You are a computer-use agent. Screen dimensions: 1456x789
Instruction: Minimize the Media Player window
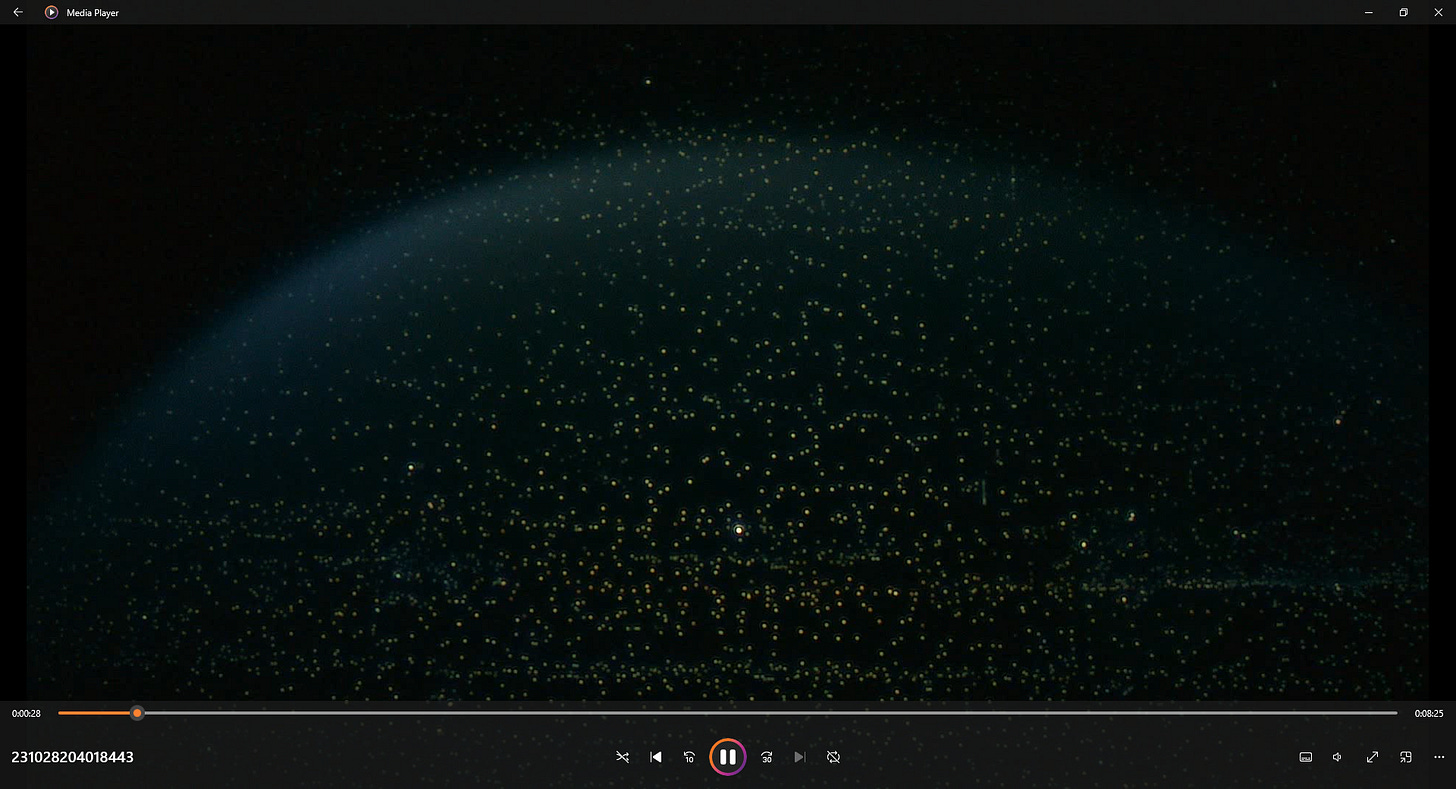(1368, 12)
